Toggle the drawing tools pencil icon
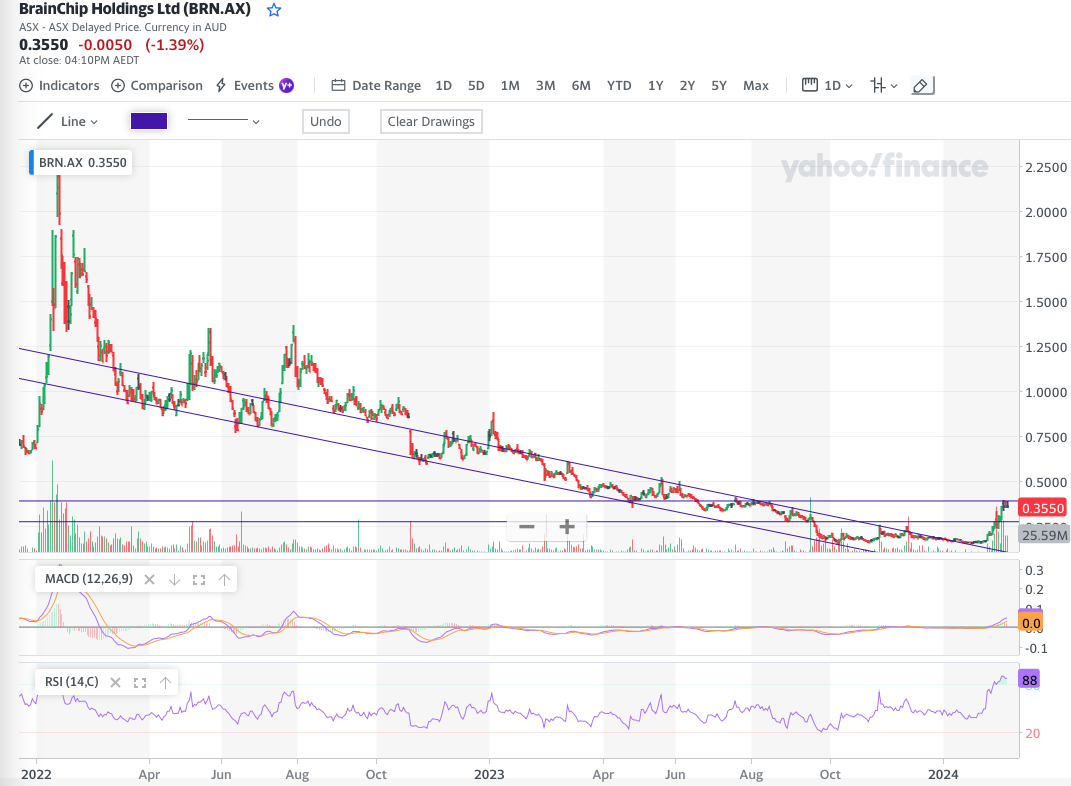 [x=922, y=86]
